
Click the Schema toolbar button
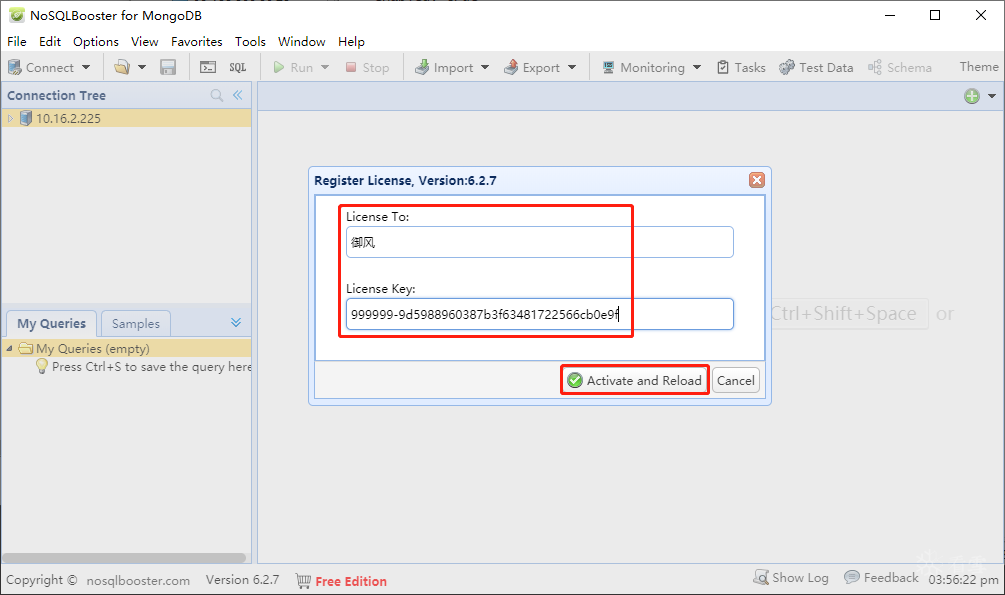tap(900, 67)
